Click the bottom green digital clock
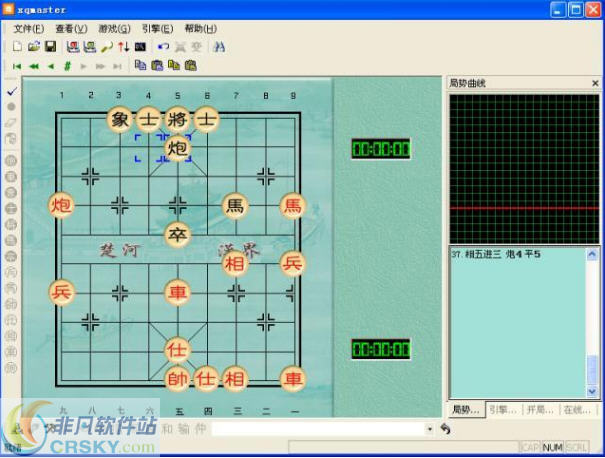Image resolution: width=605 pixels, height=458 pixels. point(381,349)
